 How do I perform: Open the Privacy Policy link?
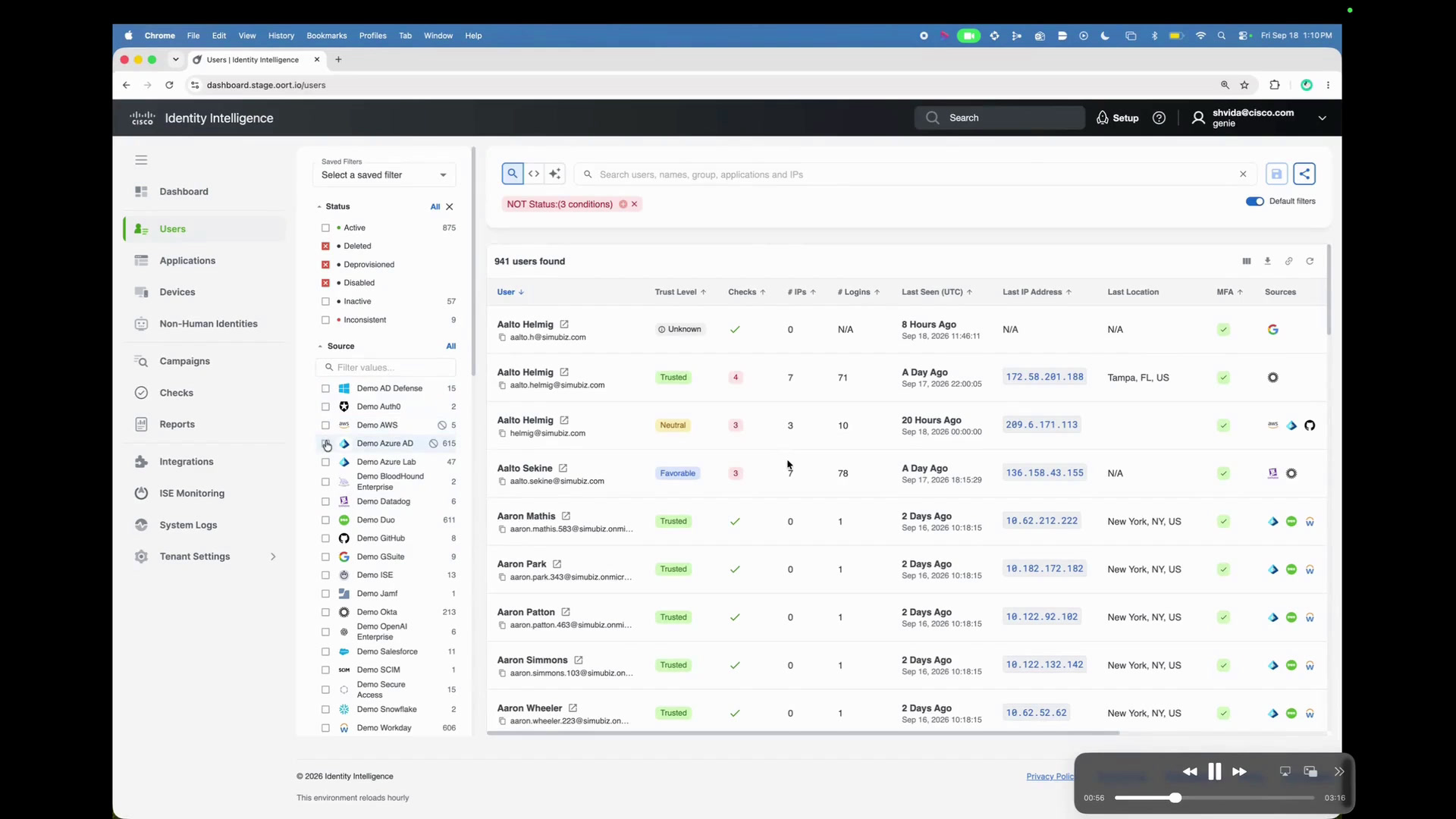click(x=1050, y=777)
